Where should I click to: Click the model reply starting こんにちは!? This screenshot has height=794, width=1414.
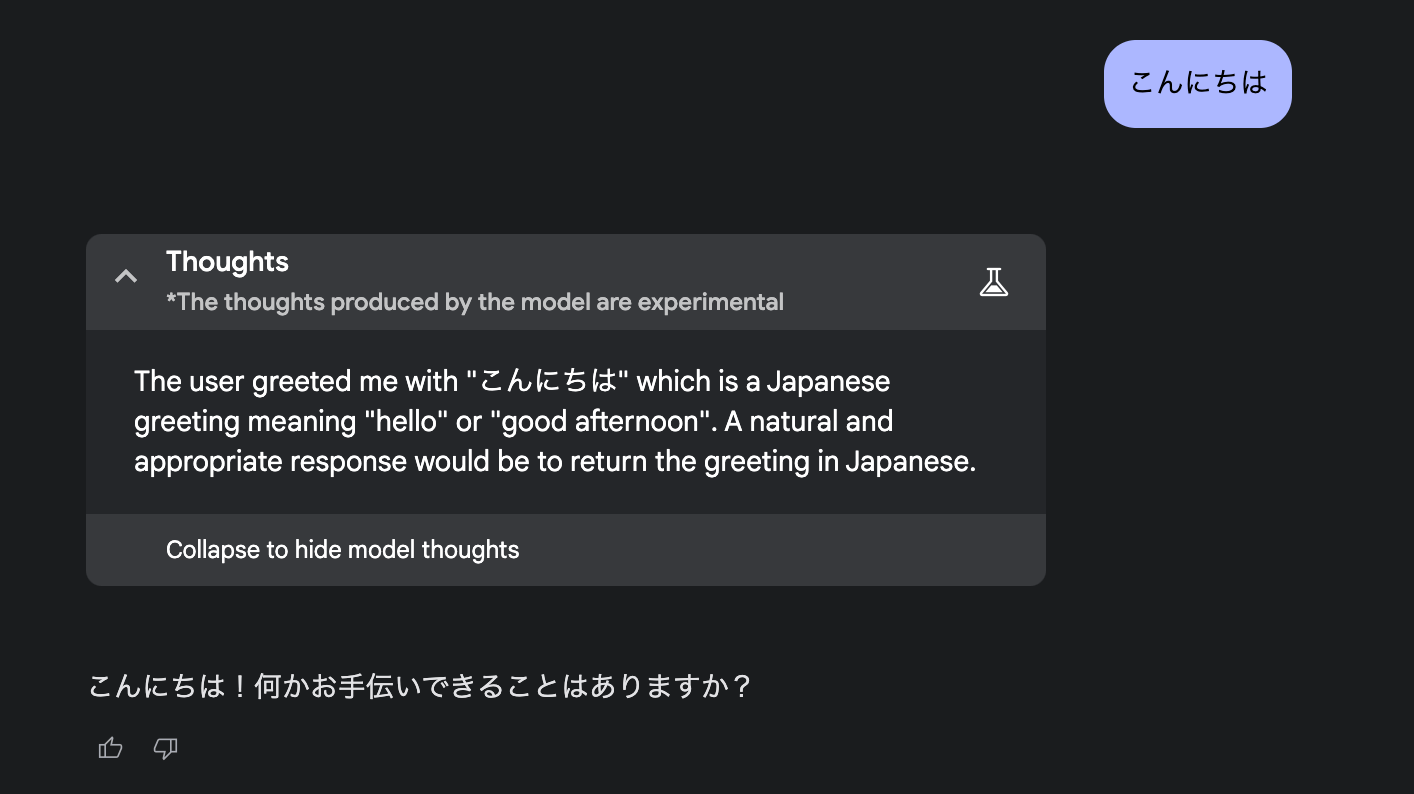click(x=420, y=687)
